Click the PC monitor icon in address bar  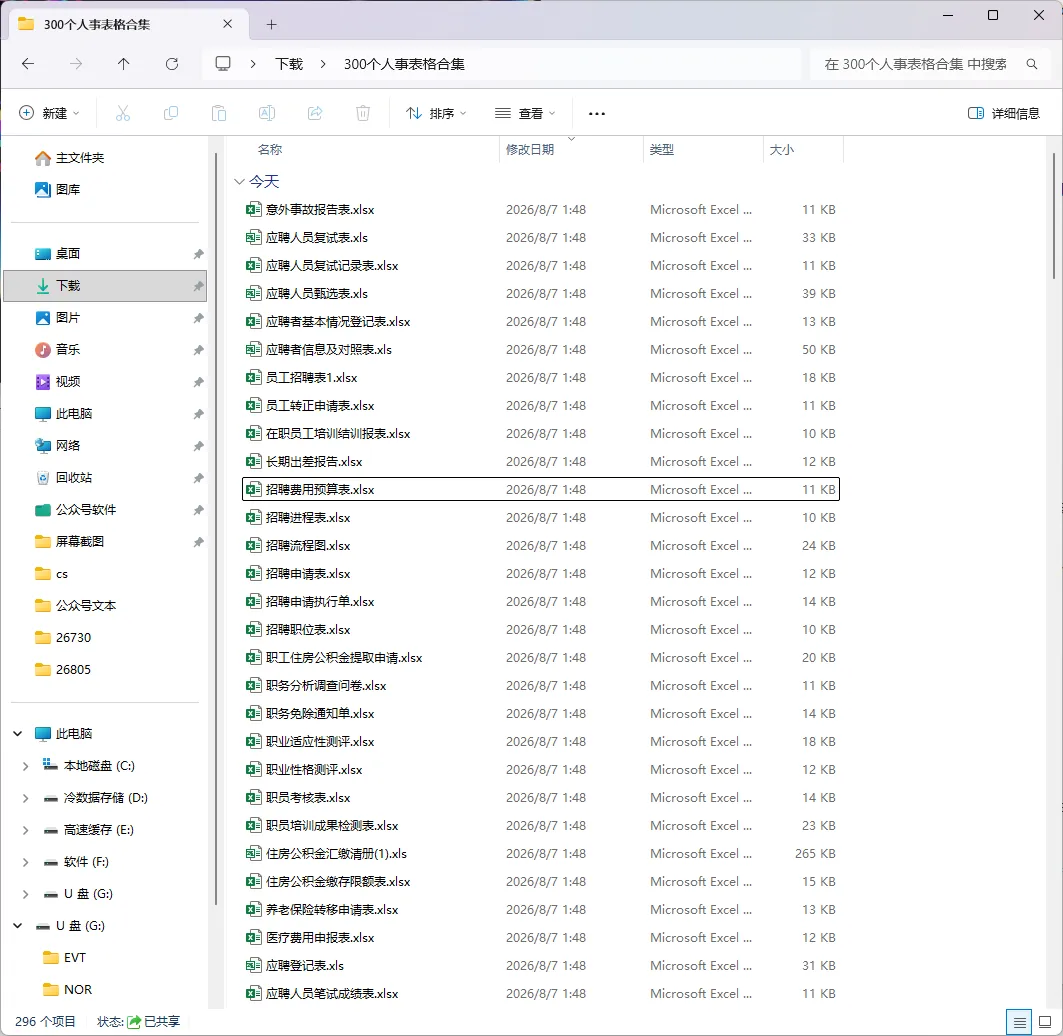[223, 64]
